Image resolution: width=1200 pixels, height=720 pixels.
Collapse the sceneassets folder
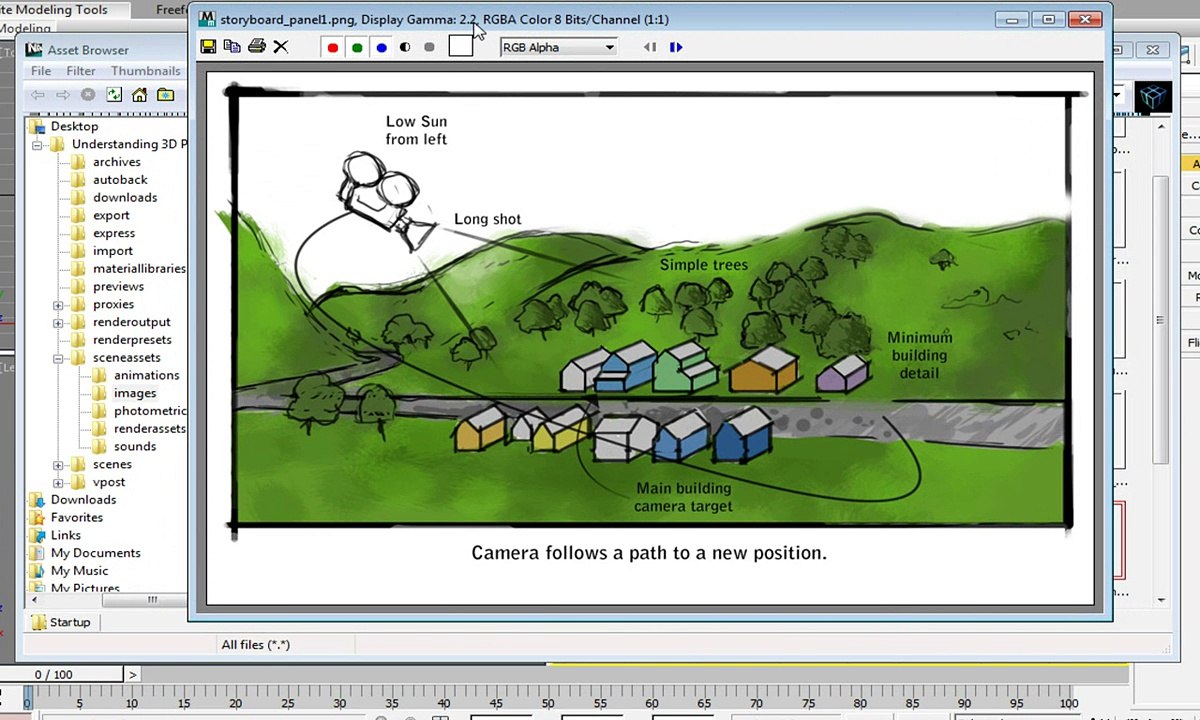click(x=58, y=358)
